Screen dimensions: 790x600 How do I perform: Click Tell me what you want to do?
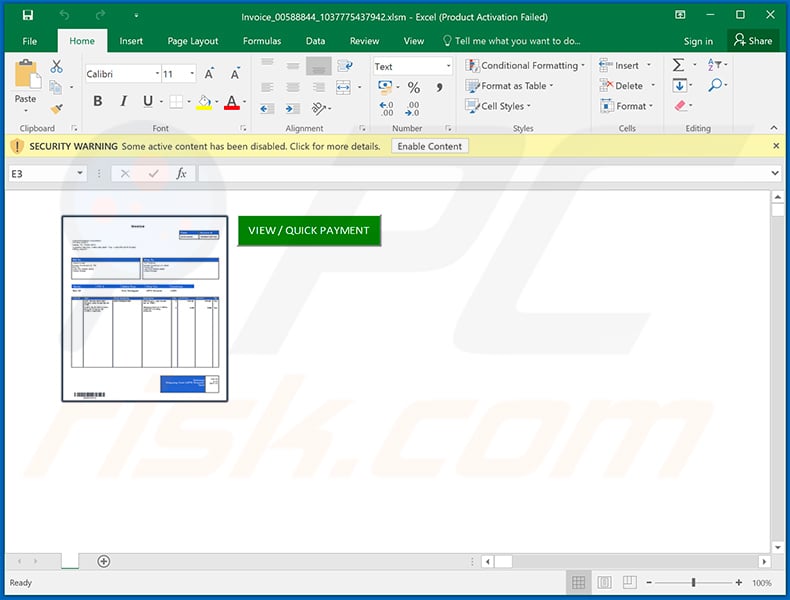click(511, 41)
